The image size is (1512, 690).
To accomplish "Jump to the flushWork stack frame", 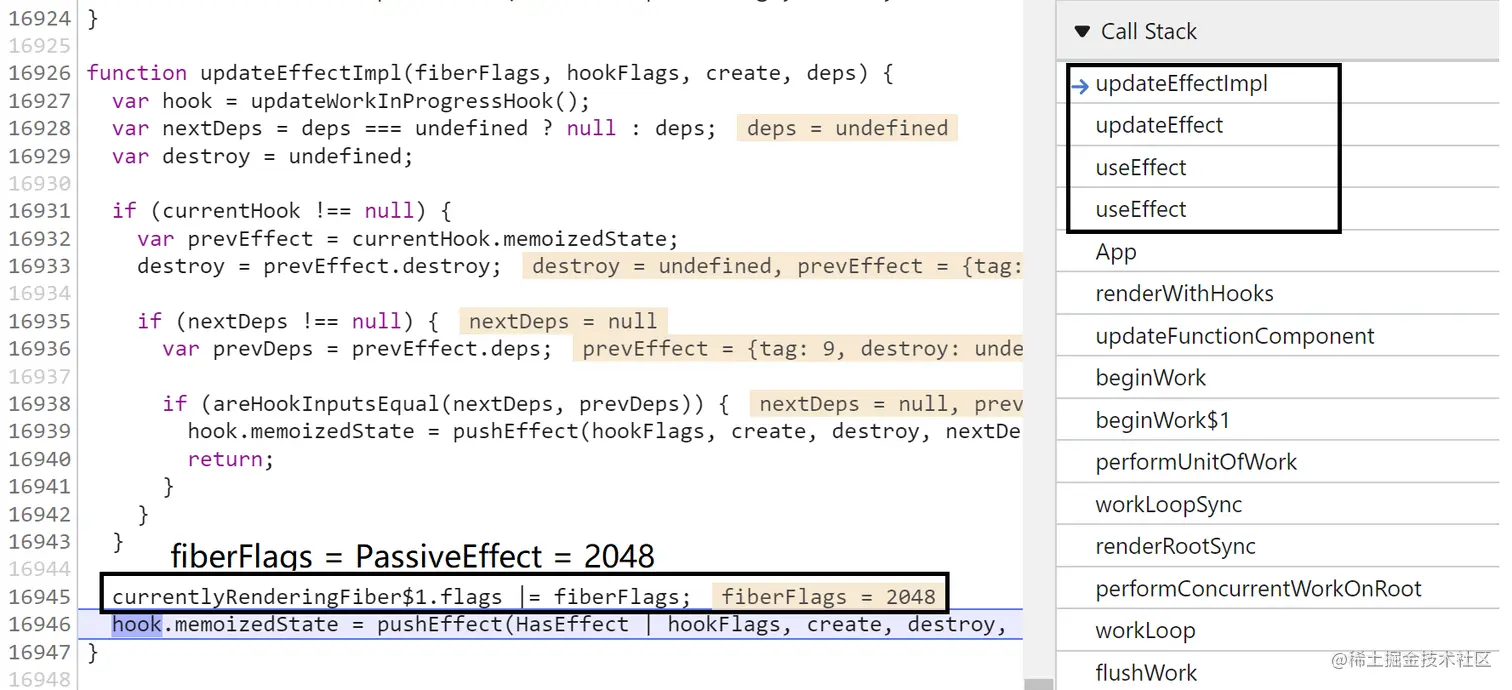I will click(1146, 672).
